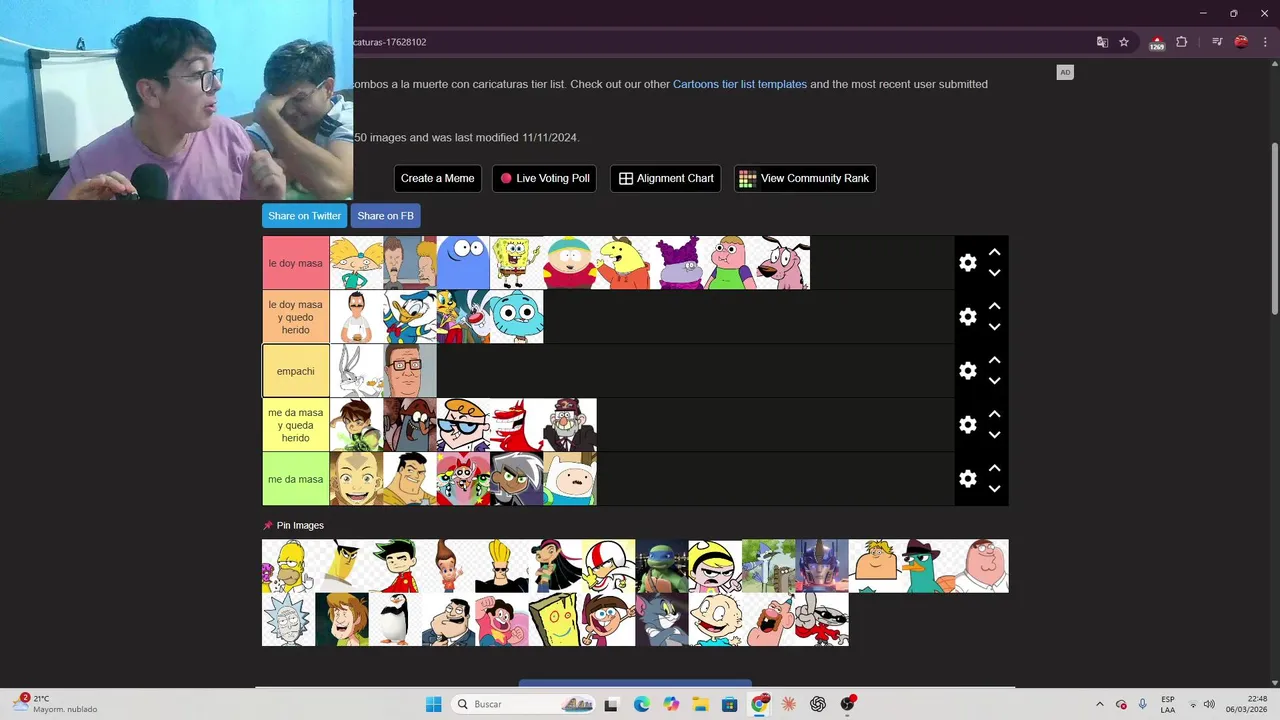The image size is (1280, 720).
Task: Open Chrome three-dot menu
Action: coord(1265,42)
